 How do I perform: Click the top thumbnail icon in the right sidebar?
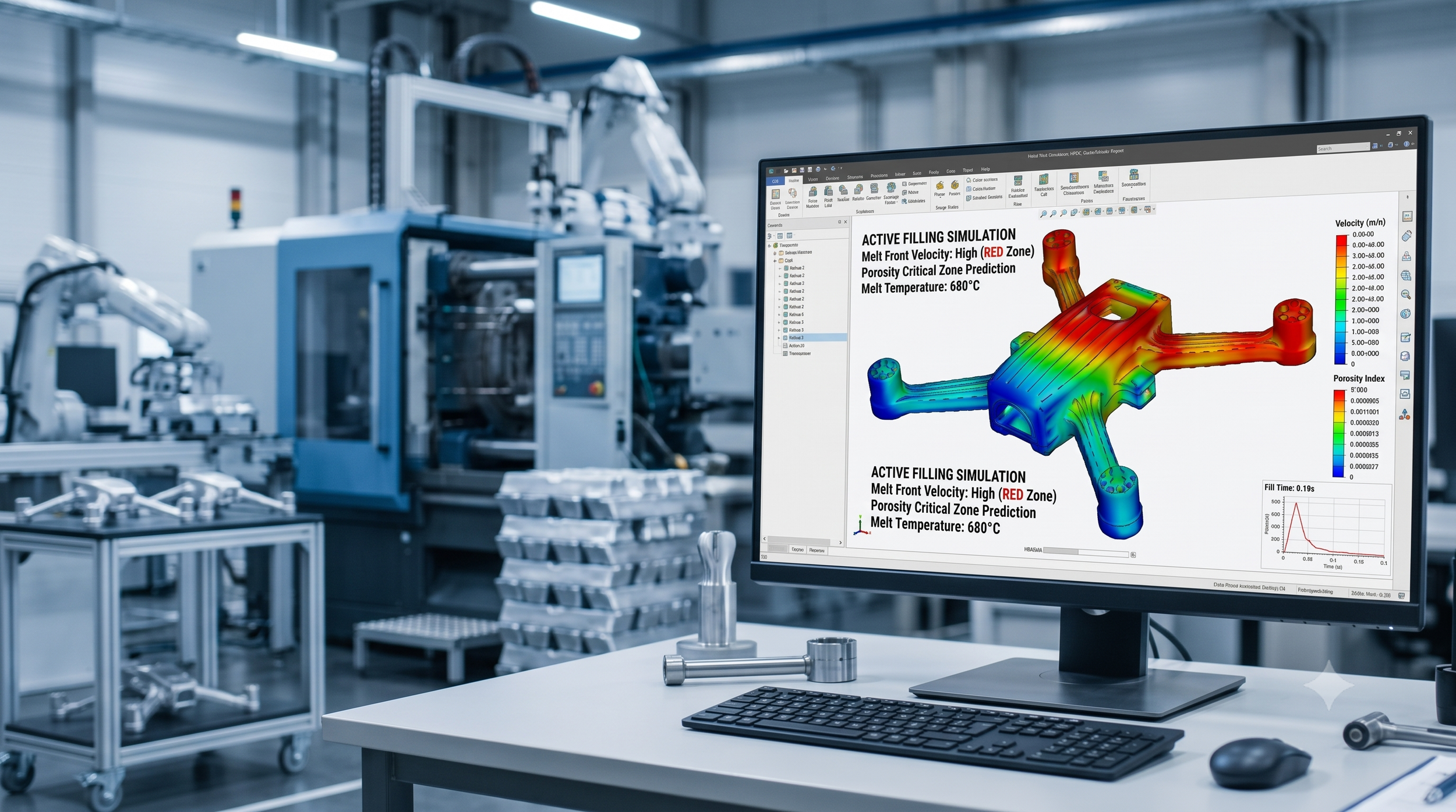click(x=1407, y=217)
